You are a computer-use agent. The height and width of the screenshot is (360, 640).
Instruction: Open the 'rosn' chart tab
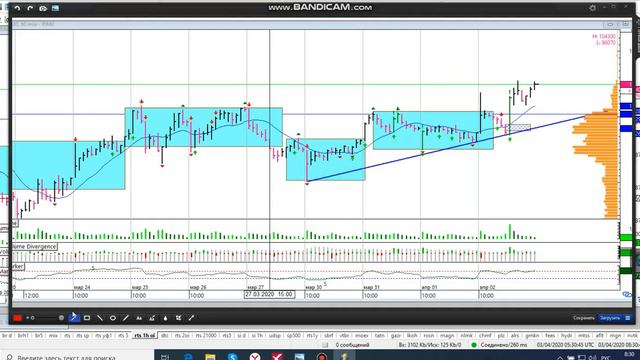click(x=429, y=336)
